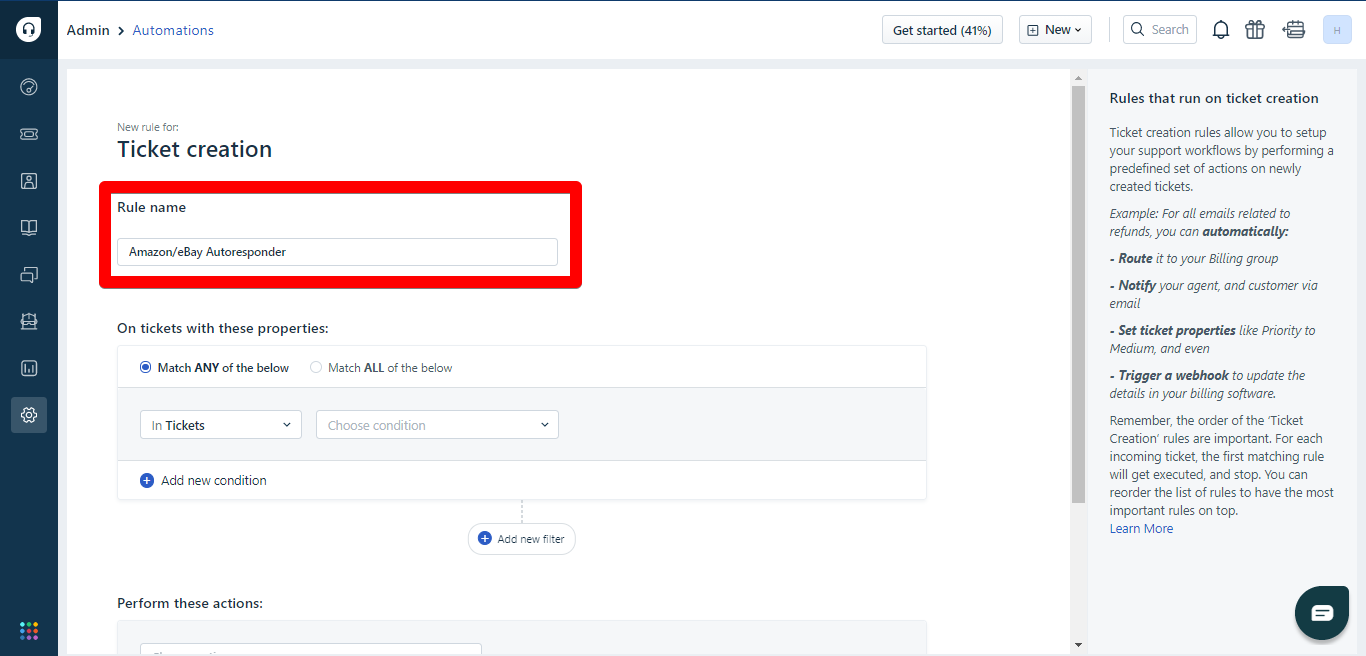Open the Freshworks app switcher icon
Screen dimensions: 1366x656
pos(29,630)
